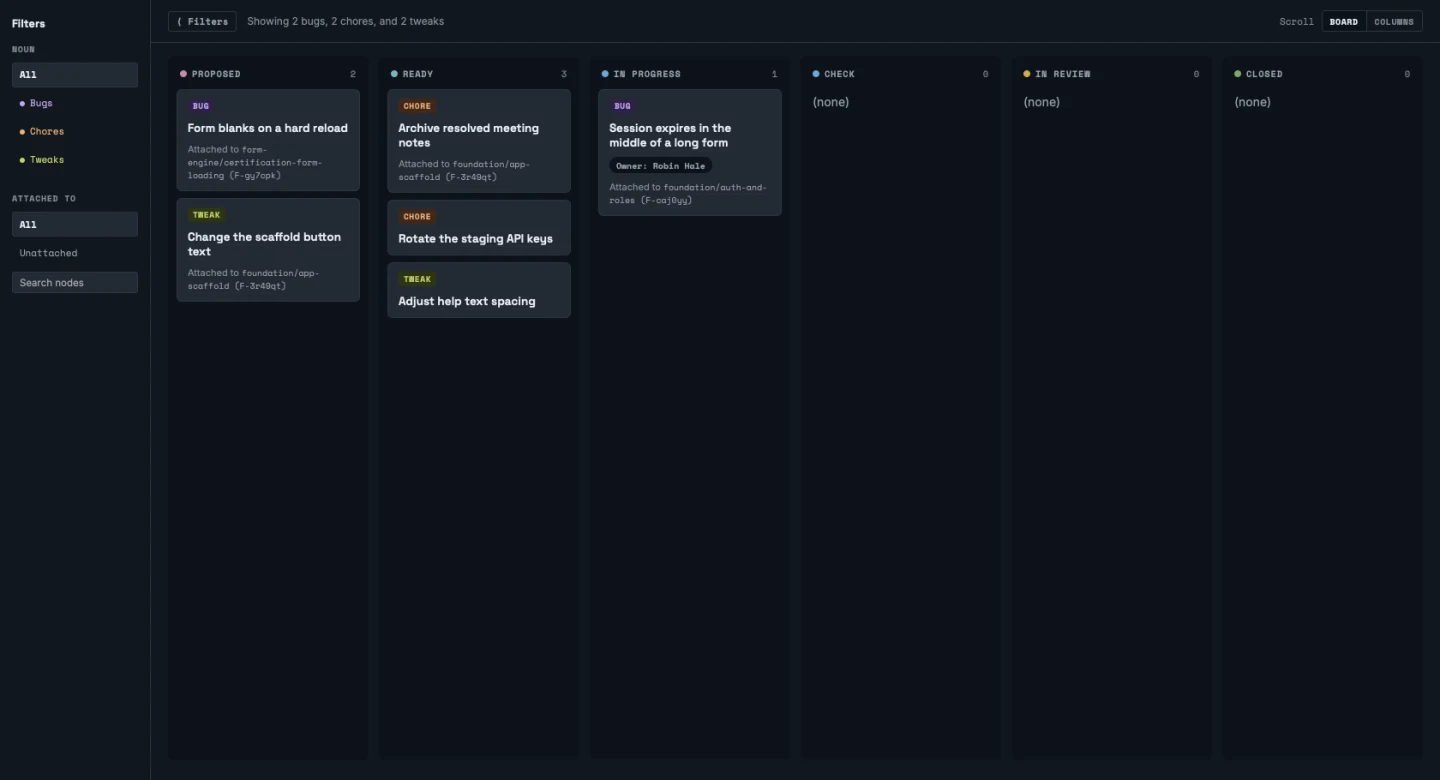Open 'Adjust help text spacing' card
This screenshot has width=1440, height=780.
point(479,290)
